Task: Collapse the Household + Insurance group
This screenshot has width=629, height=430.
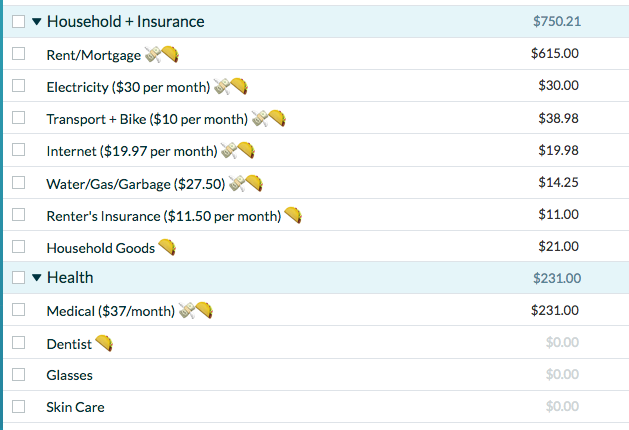Action: (x=37, y=21)
